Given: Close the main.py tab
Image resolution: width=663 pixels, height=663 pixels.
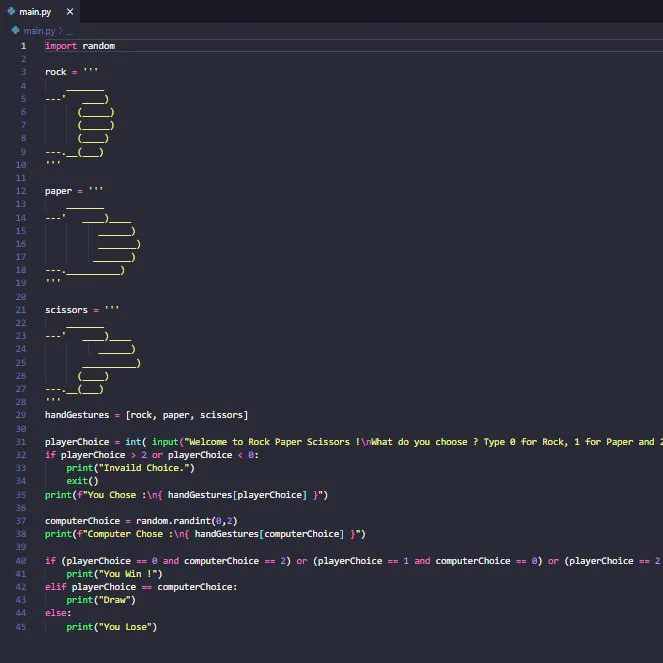Looking at the screenshot, I should (70, 12).
